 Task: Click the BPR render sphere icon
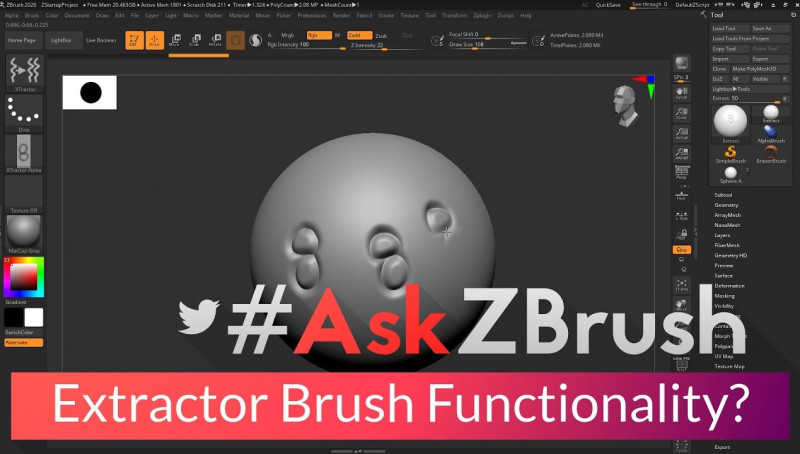point(682,63)
